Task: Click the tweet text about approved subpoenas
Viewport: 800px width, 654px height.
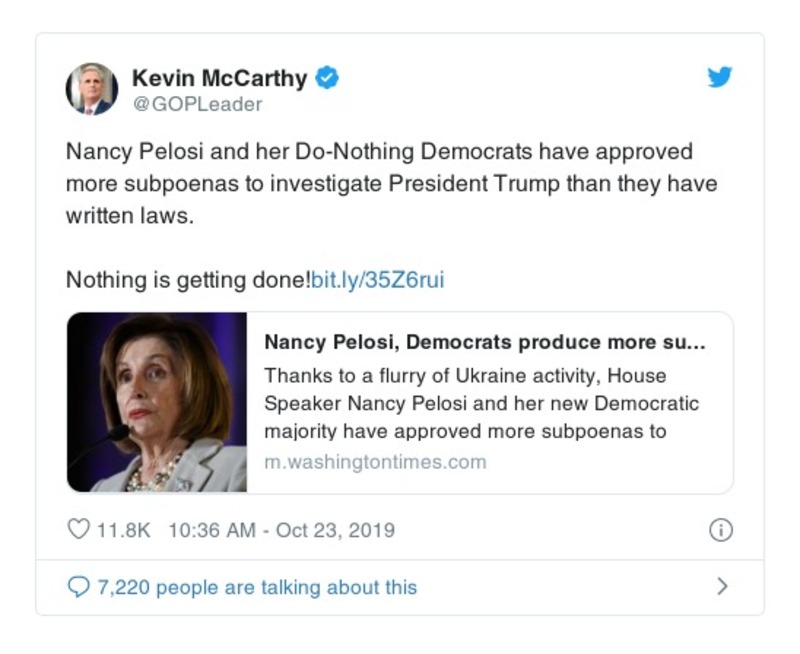Action: (x=391, y=169)
